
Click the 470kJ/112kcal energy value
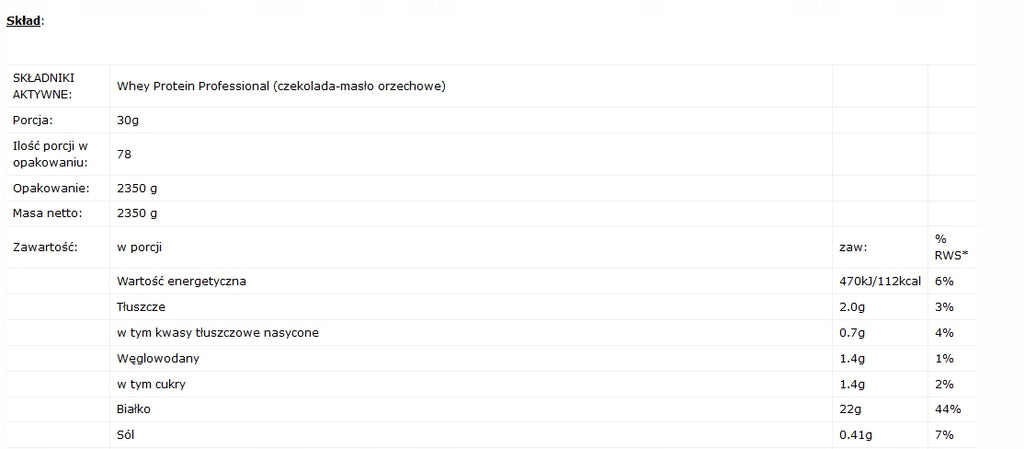880,281
